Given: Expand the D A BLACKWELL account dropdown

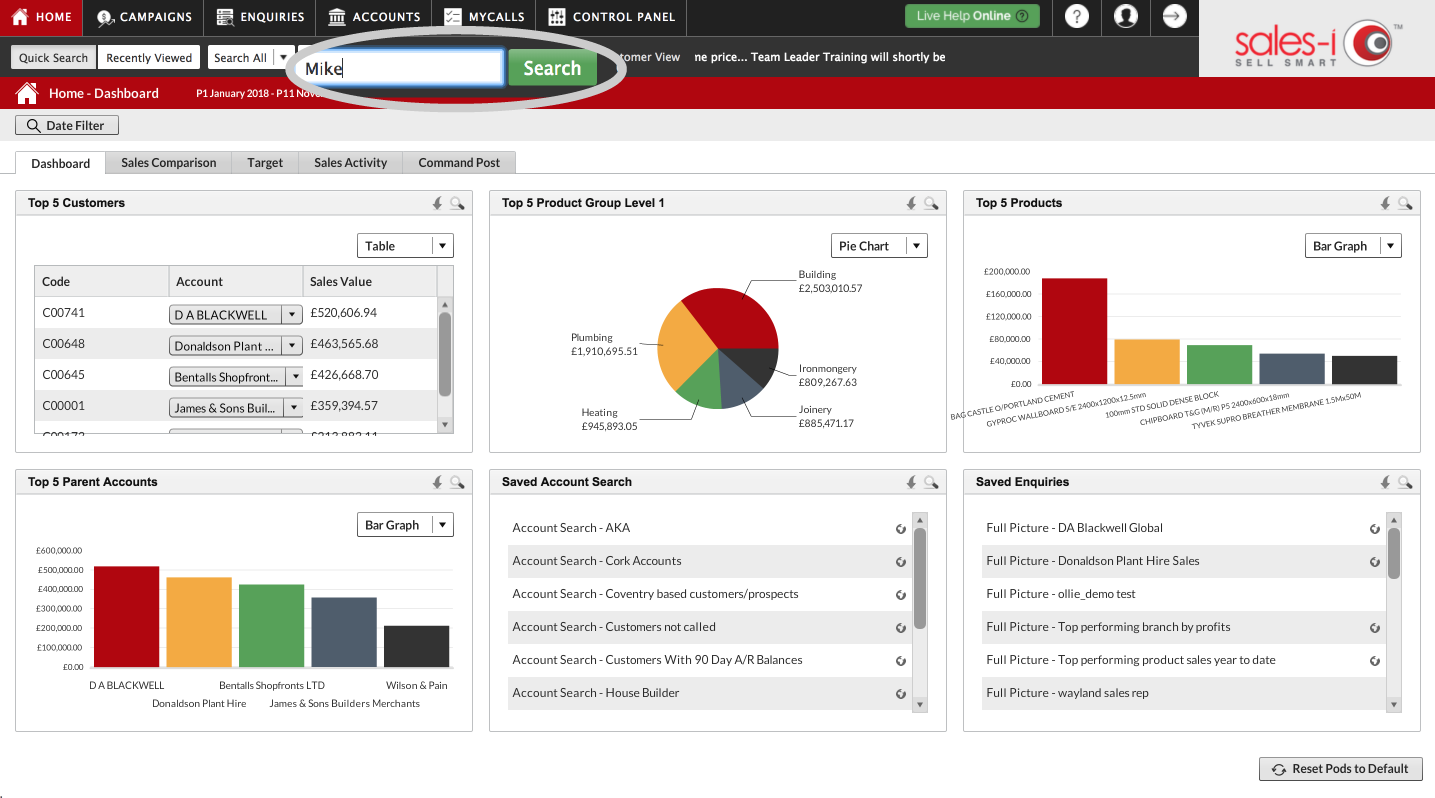Looking at the screenshot, I should tap(292, 314).
